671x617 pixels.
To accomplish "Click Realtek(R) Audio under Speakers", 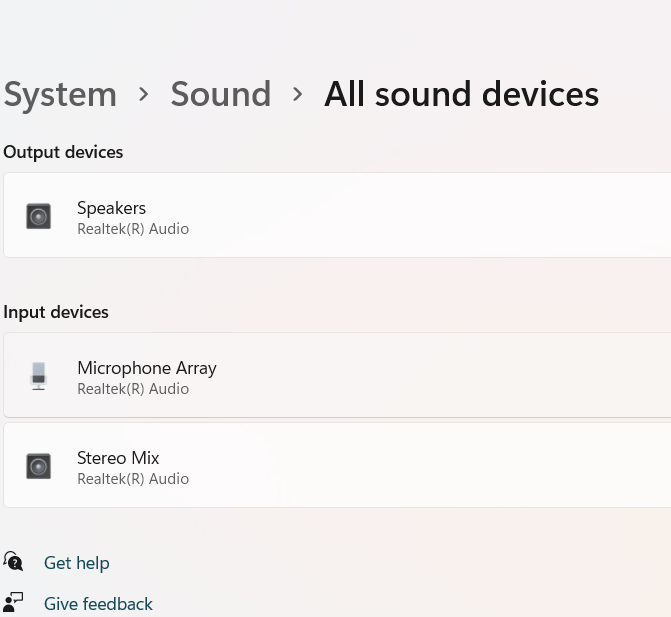I will pos(133,229).
